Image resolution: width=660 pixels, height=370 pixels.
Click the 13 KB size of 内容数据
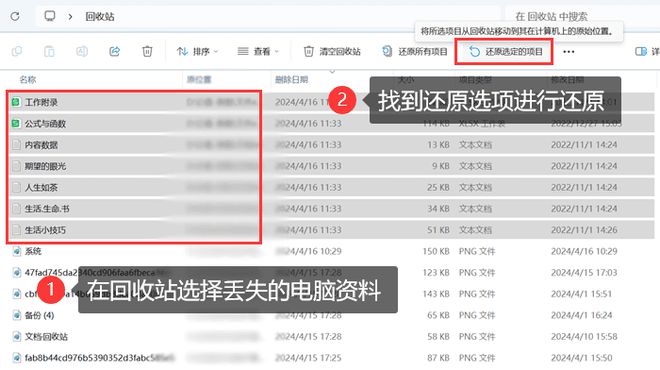click(438, 145)
